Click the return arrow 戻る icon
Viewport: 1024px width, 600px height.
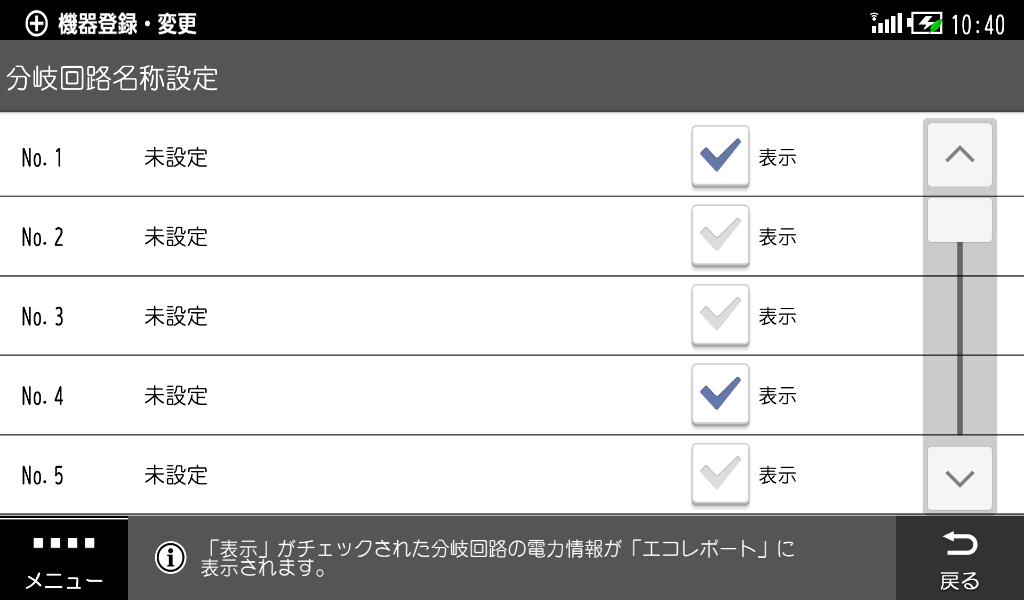[x=959, y=545]
